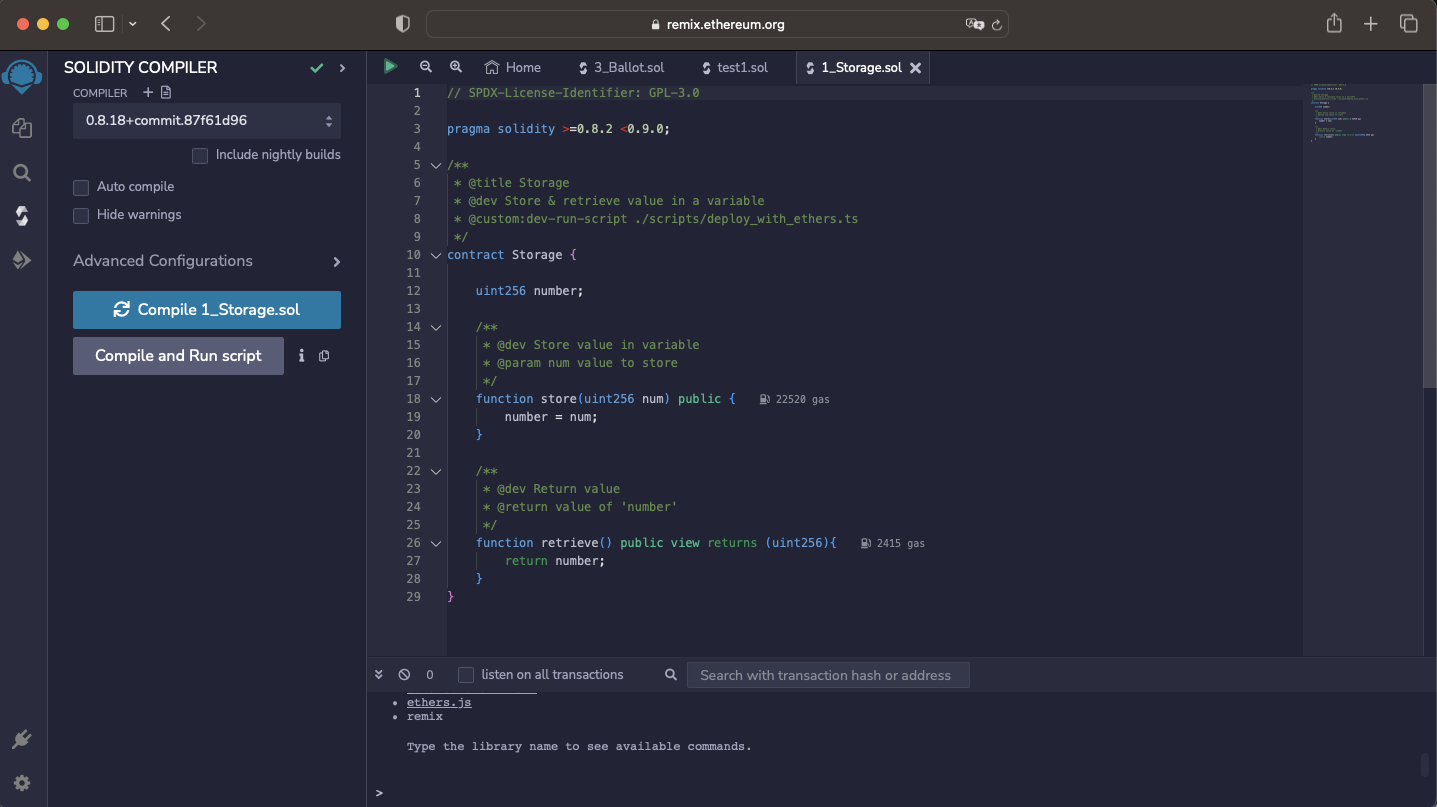Open Safari sidebar options dropdown arrow
1437x807 pixels.
point(132,24)
